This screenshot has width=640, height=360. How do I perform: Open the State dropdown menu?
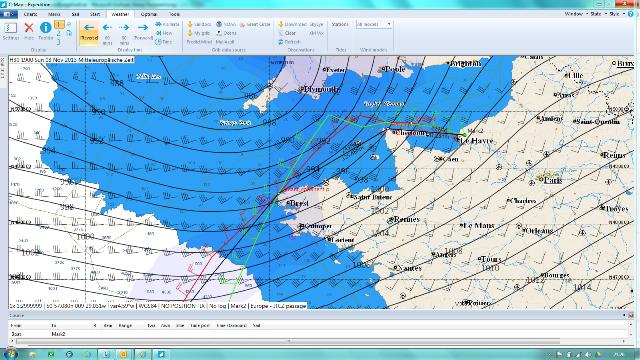click(598, 14)
